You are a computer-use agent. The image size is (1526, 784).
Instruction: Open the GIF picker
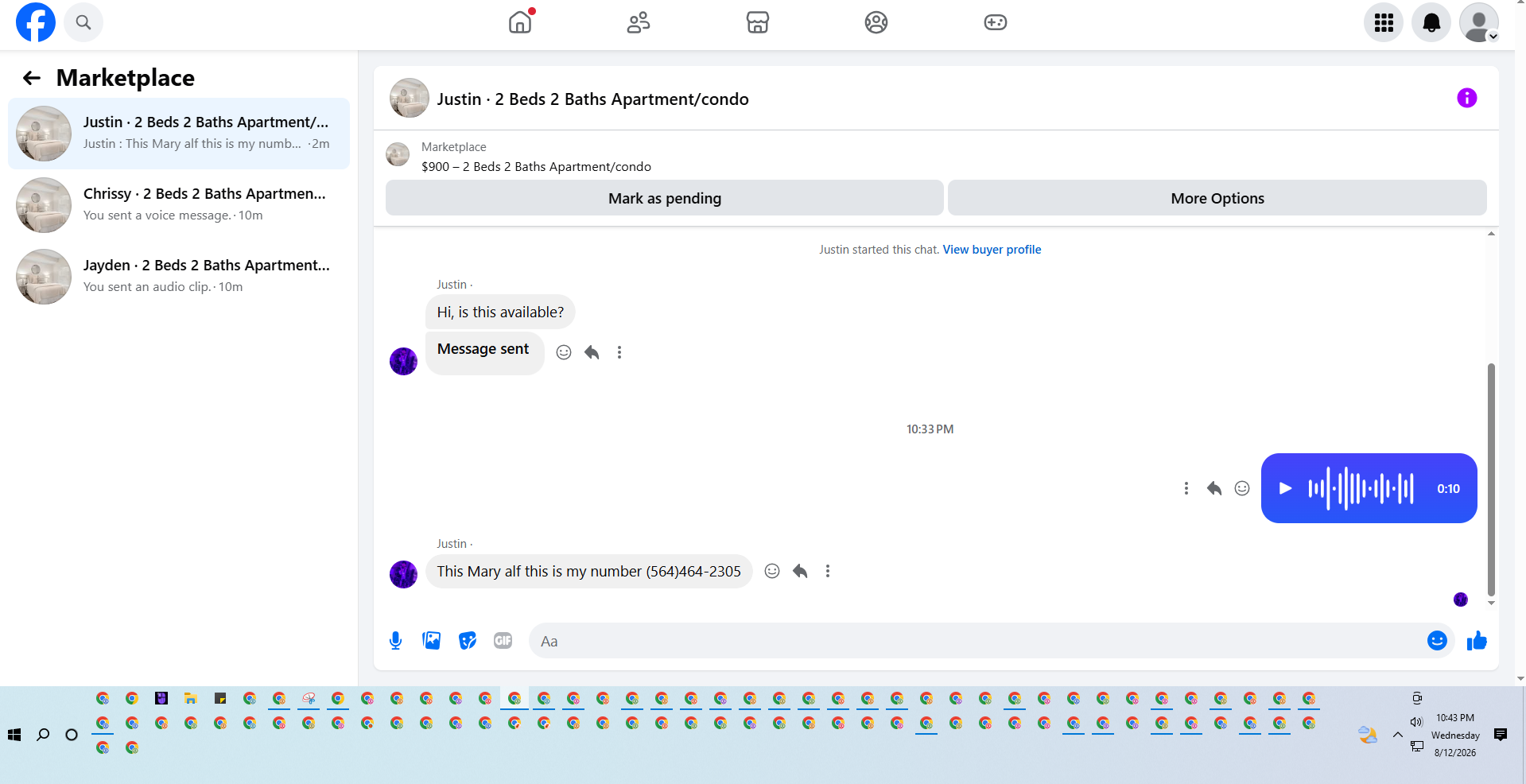pyautogui.click(x=503, y=641)
